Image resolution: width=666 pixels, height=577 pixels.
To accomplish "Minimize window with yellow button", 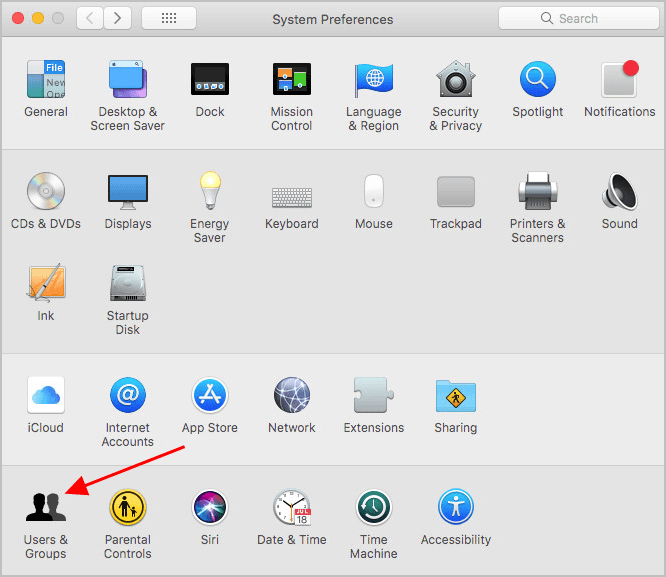I will (38, 18).
